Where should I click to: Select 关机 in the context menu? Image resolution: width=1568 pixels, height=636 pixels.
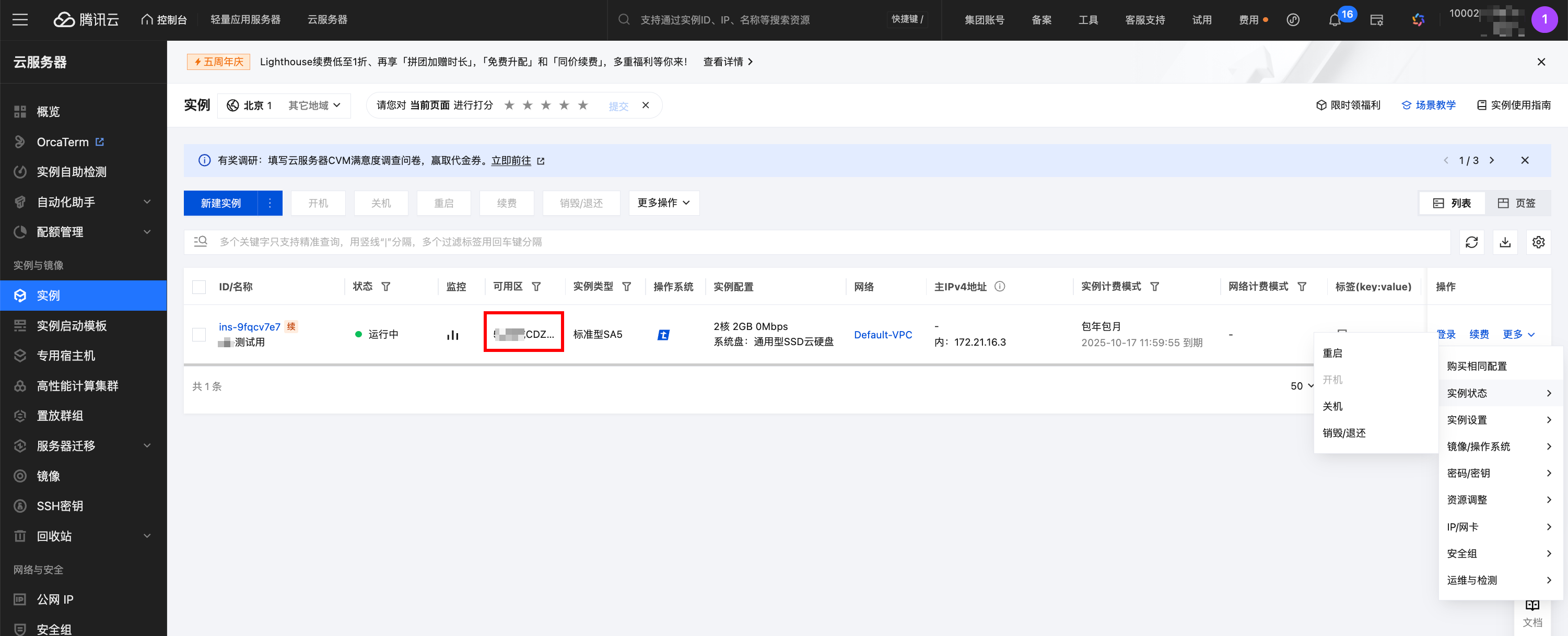[x=1332, y=406]
